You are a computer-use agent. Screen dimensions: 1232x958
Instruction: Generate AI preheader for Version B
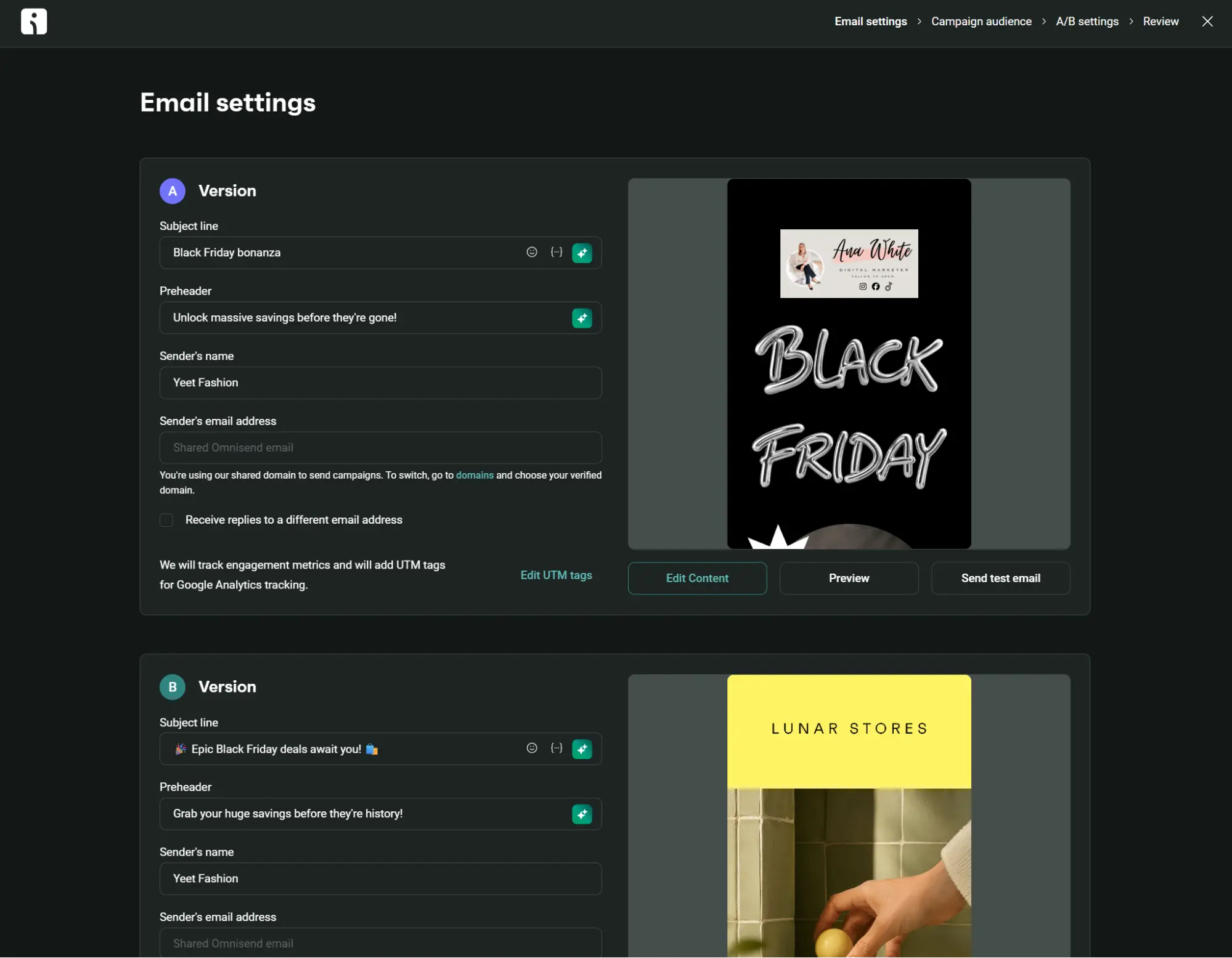[582, 814]
